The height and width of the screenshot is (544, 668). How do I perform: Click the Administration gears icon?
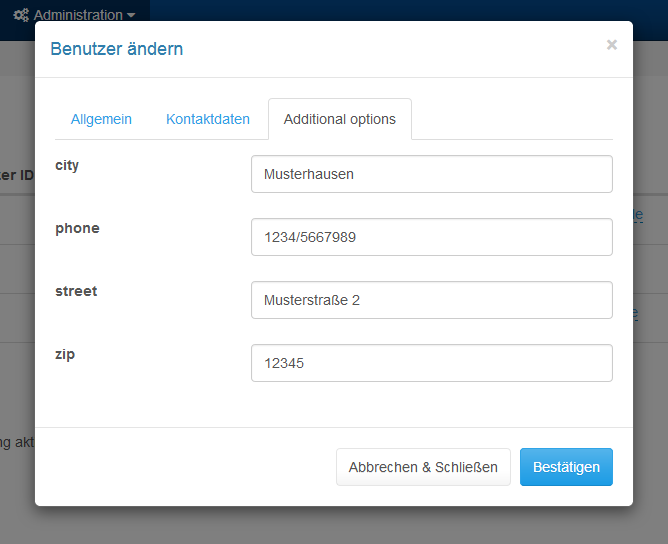pyautogui.click(x=21, y=15)
